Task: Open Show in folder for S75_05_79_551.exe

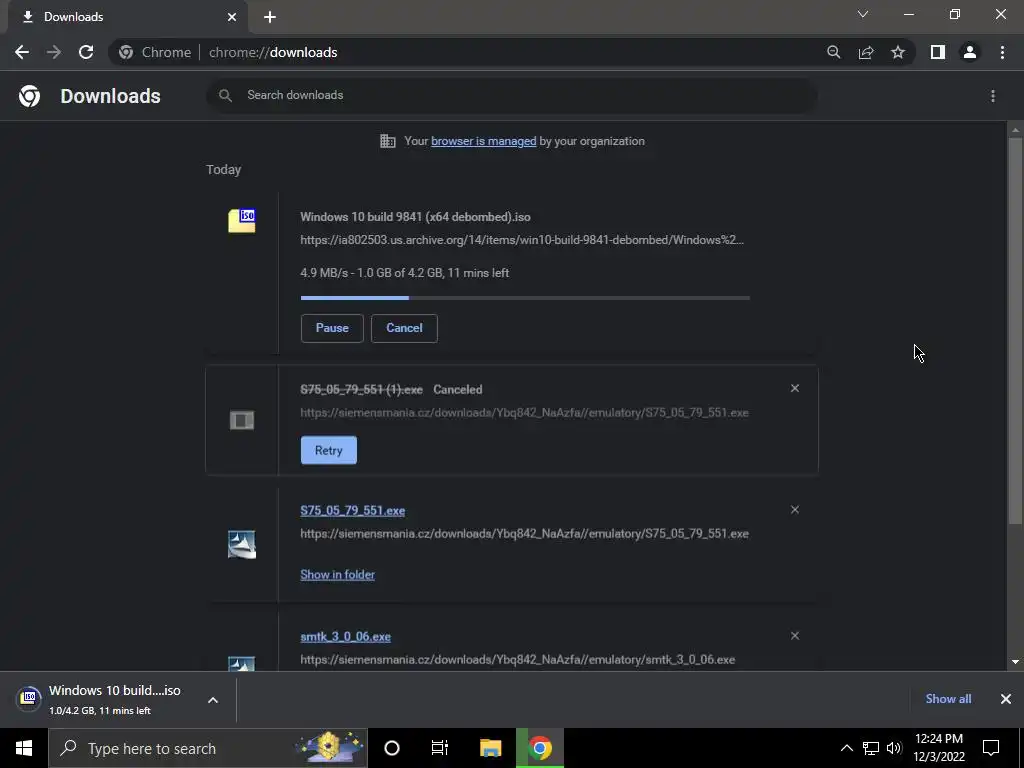Action: coord(338,575)
